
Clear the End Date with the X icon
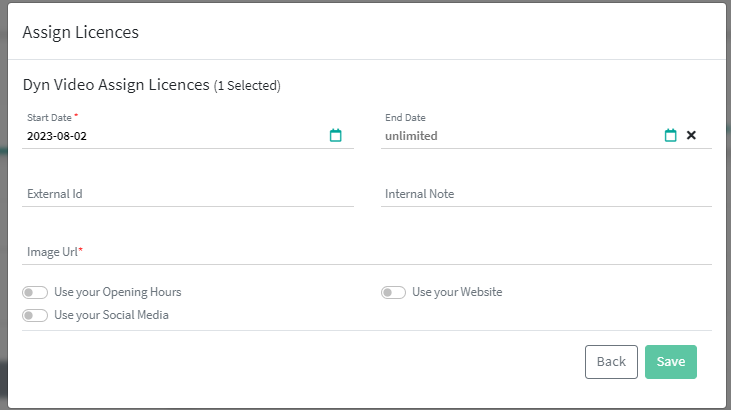(691, 136)
